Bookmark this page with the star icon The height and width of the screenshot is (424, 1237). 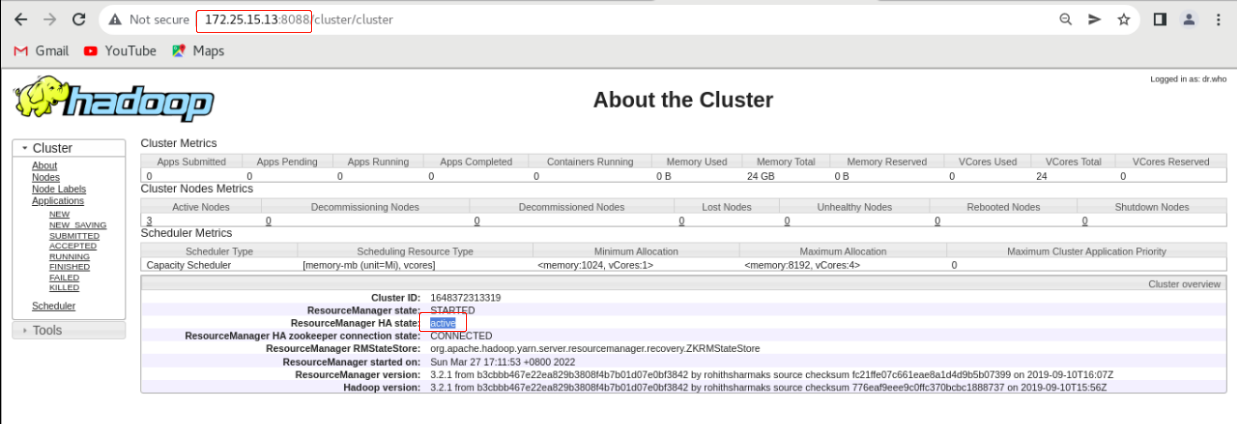click(1123, 19)
